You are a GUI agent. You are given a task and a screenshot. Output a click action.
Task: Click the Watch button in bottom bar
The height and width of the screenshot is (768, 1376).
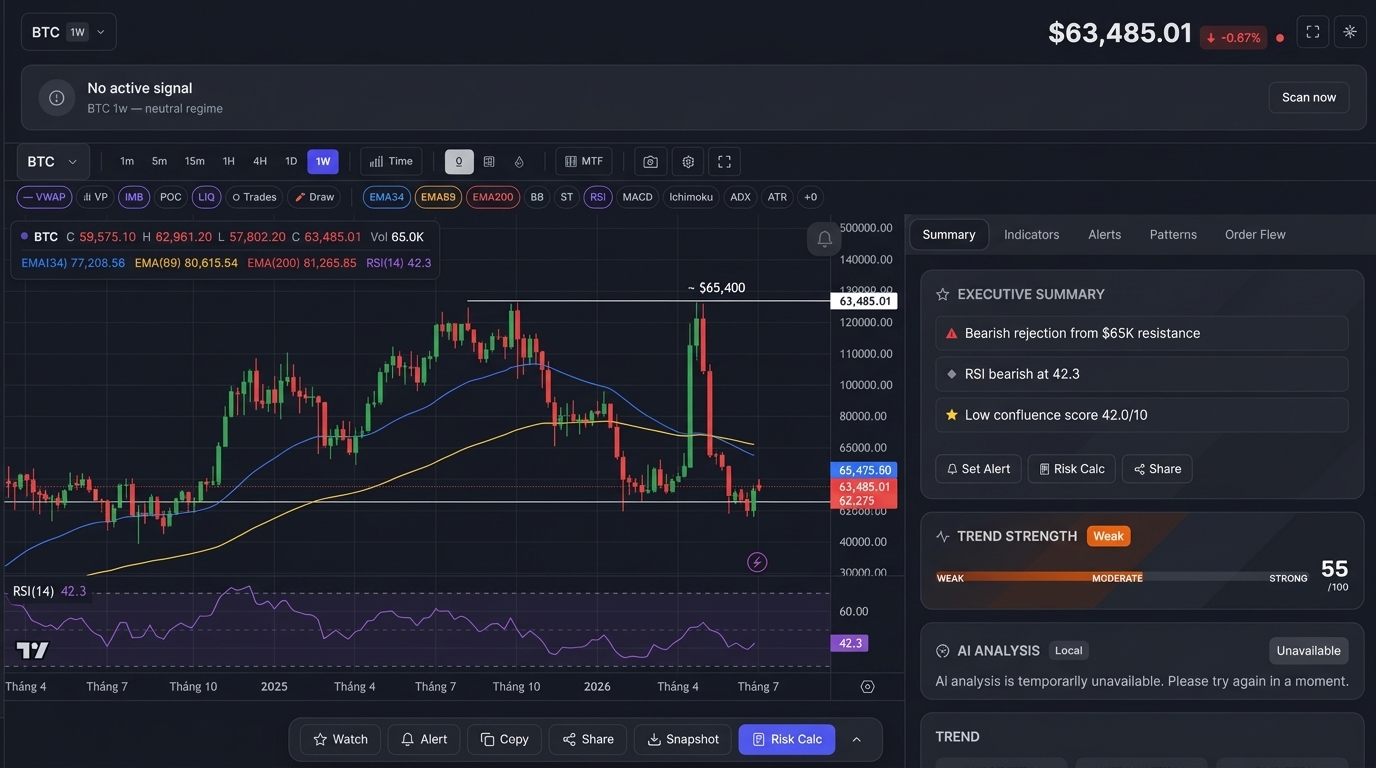(340, 739)
